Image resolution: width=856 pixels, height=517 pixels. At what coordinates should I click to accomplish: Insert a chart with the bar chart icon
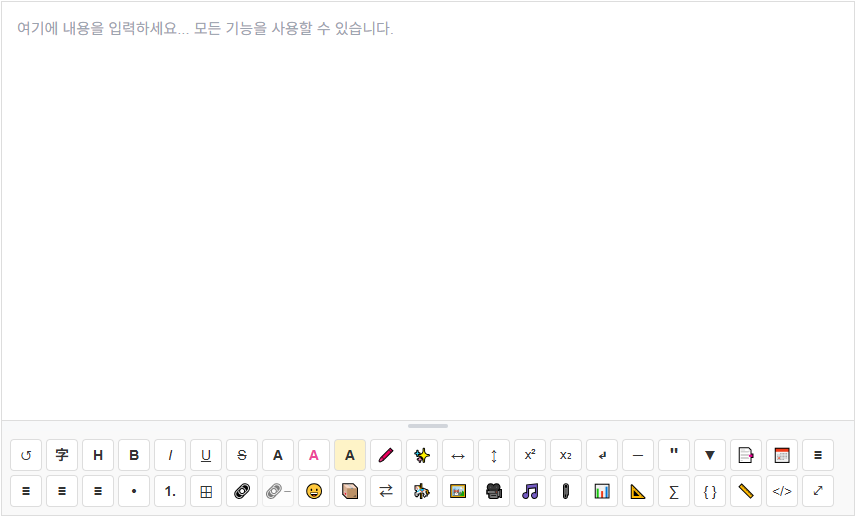(602, 491)
